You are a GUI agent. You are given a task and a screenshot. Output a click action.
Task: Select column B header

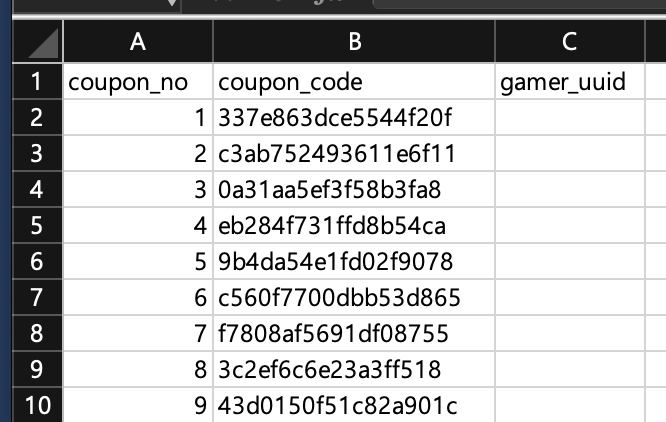pyautogui.click(x=353, y=42)
